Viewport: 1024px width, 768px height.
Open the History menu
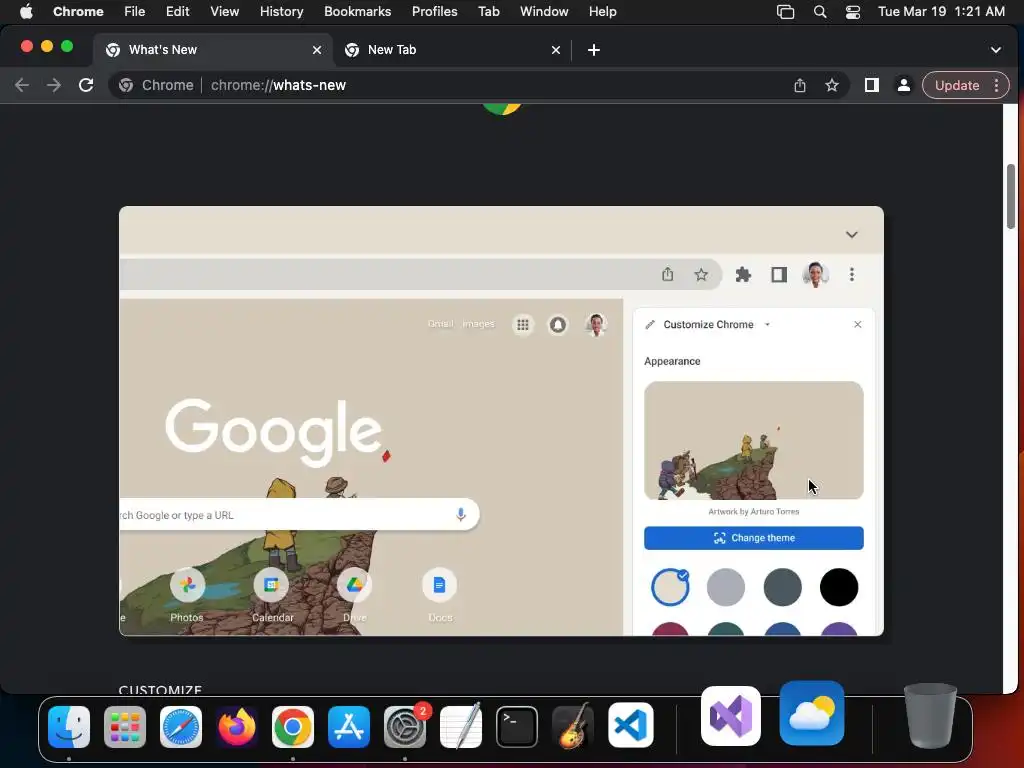pyautogui.click(x=281, y=12)
